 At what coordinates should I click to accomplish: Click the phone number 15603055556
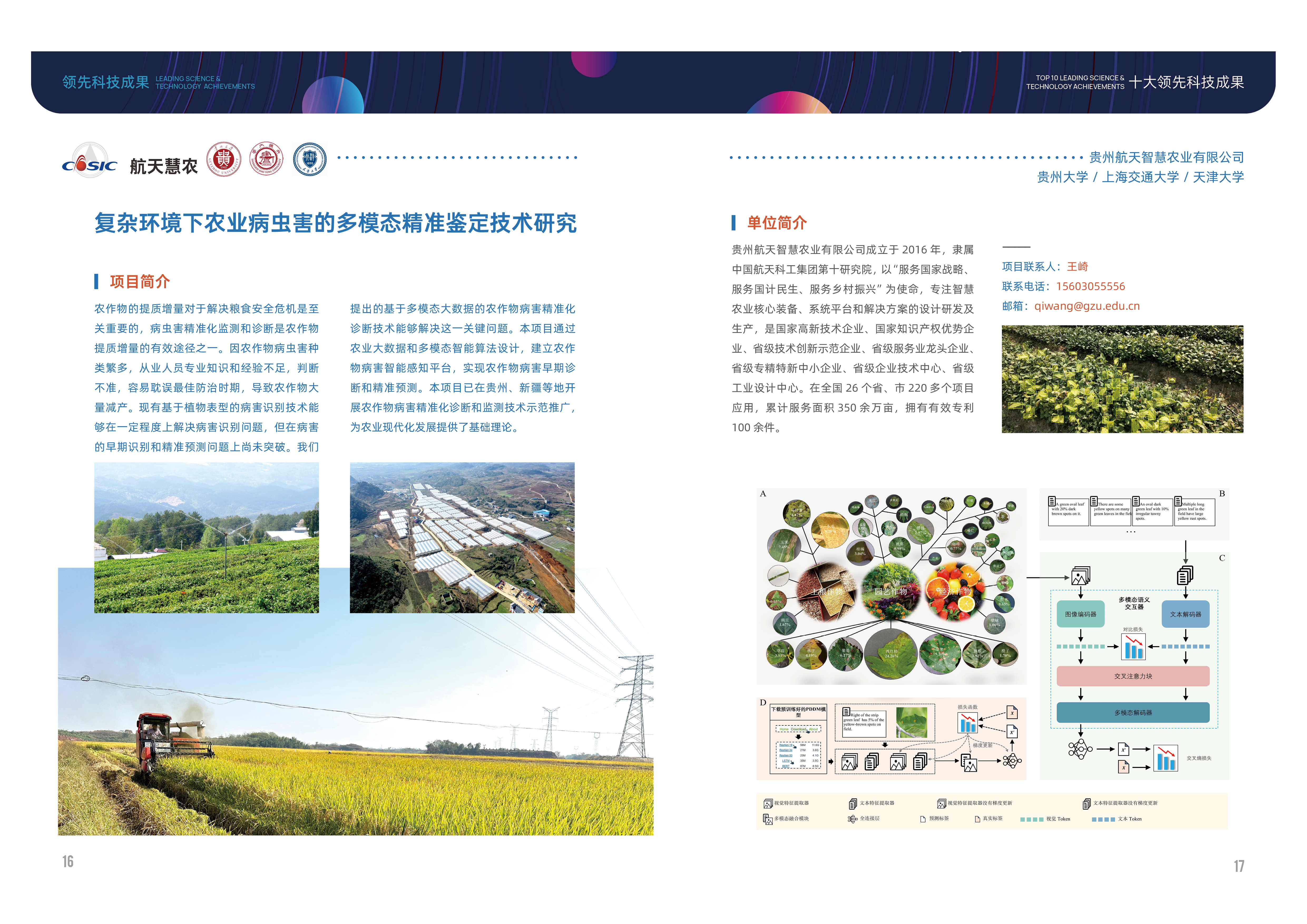pos(1090,287)
